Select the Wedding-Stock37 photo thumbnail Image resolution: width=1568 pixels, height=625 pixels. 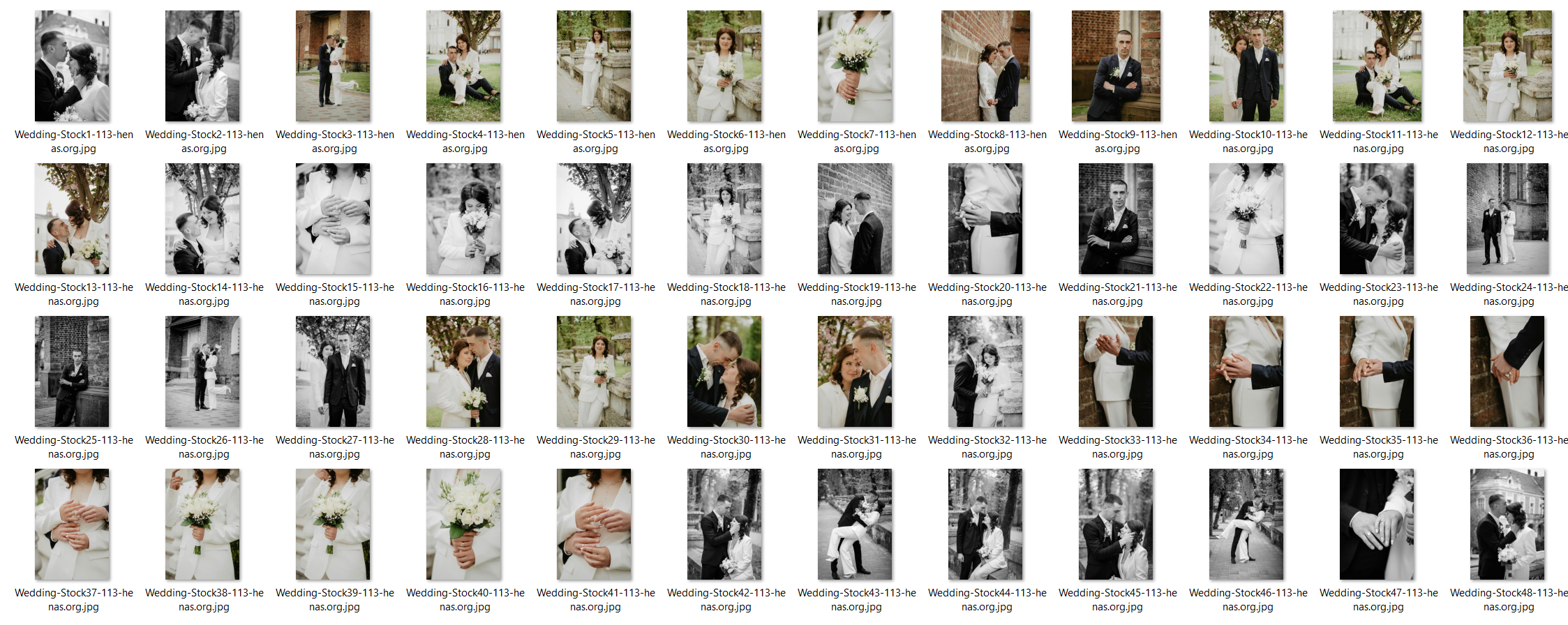coord(73,524)
